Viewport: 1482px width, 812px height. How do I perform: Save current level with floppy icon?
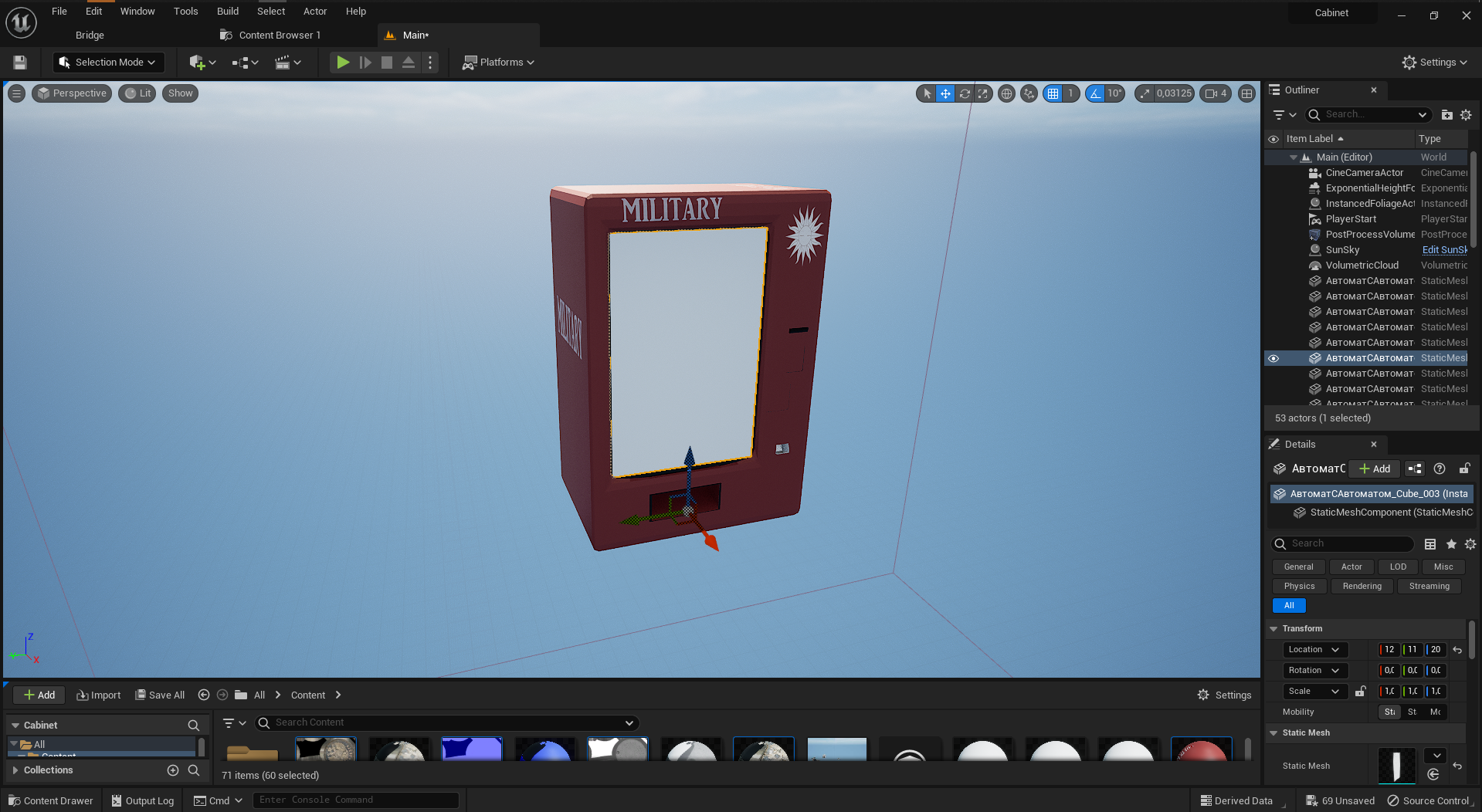click(20, 63)
